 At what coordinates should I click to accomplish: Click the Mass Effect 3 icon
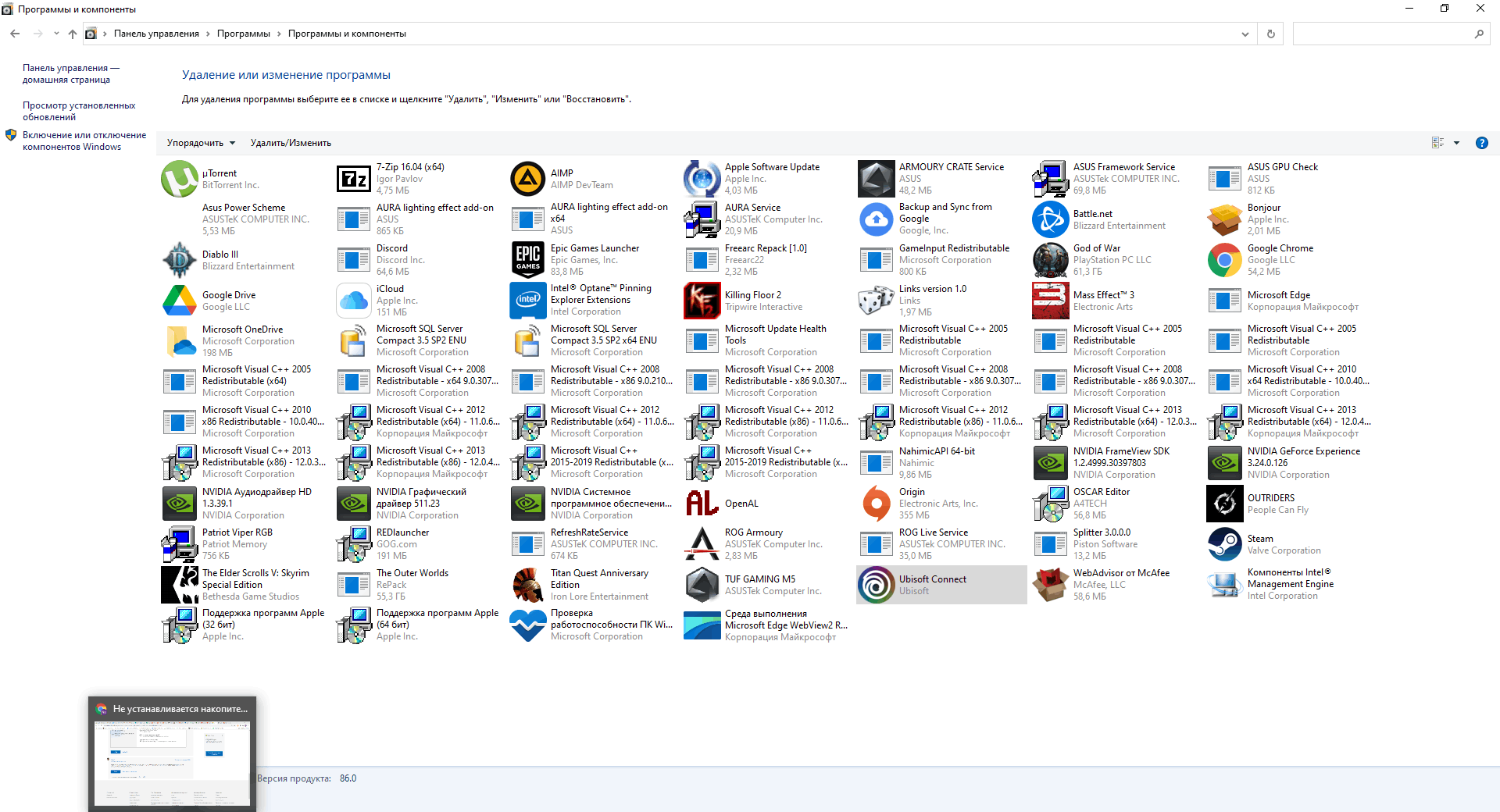click(x=1051, y=301)
